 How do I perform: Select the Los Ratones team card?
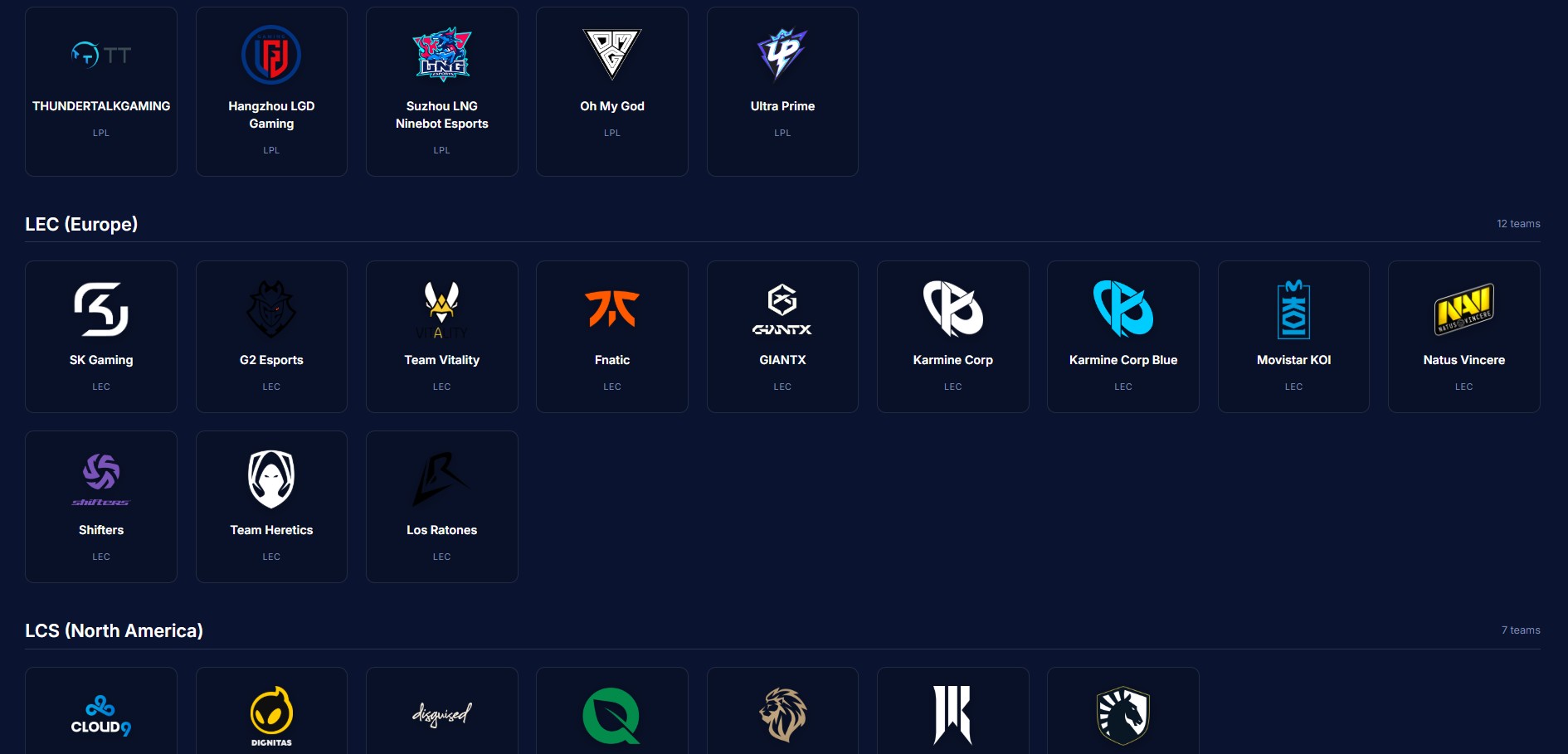click(442, 507)
